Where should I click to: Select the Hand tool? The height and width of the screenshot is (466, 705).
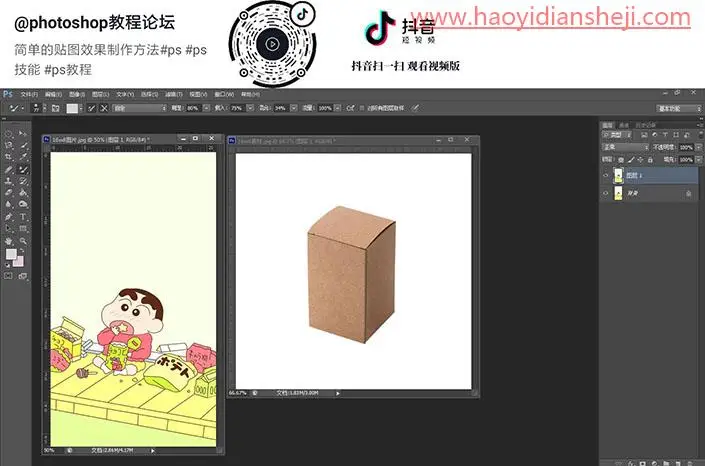point(8,241)
